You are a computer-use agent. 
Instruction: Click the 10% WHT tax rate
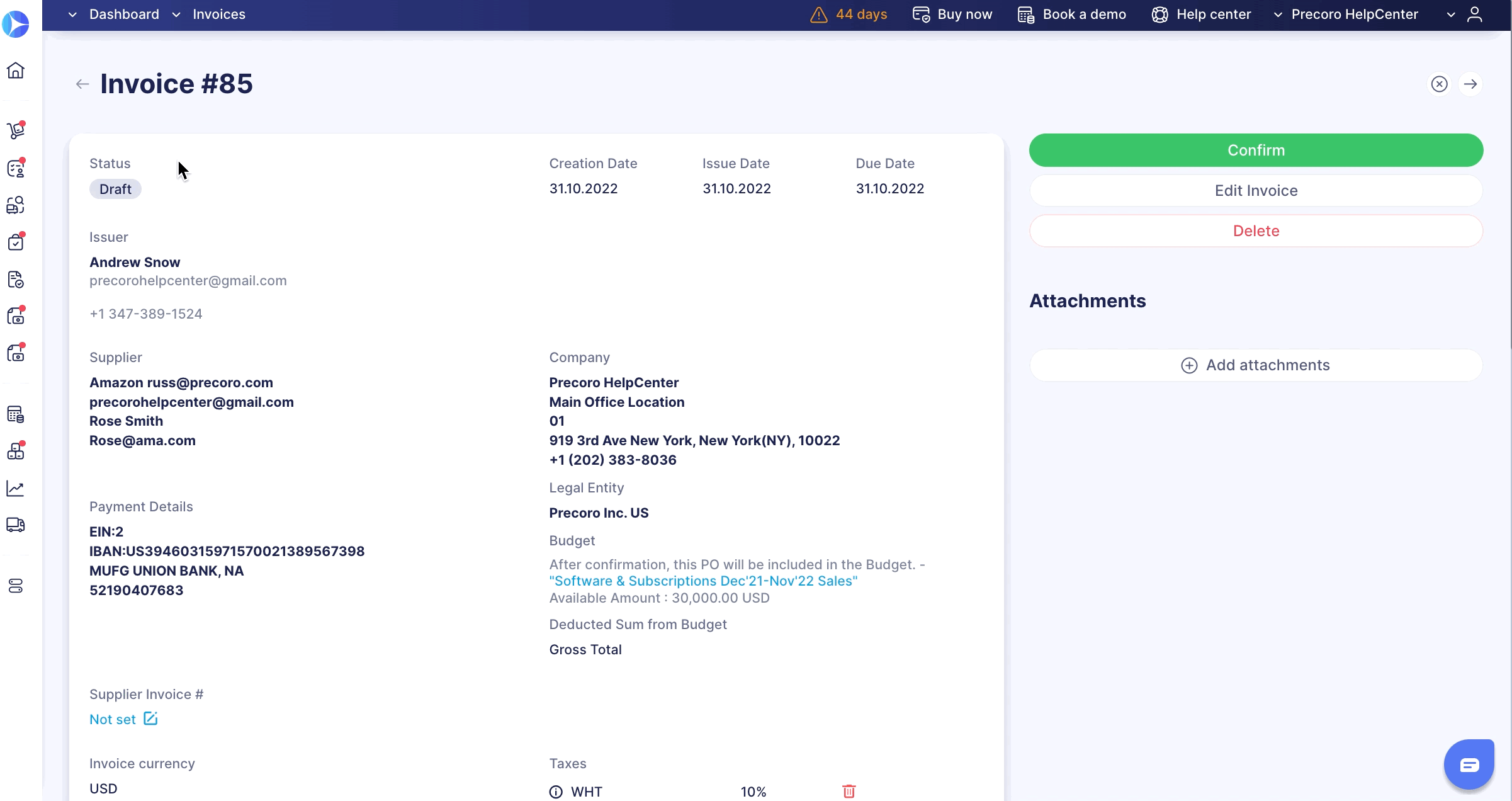point(753,792)
